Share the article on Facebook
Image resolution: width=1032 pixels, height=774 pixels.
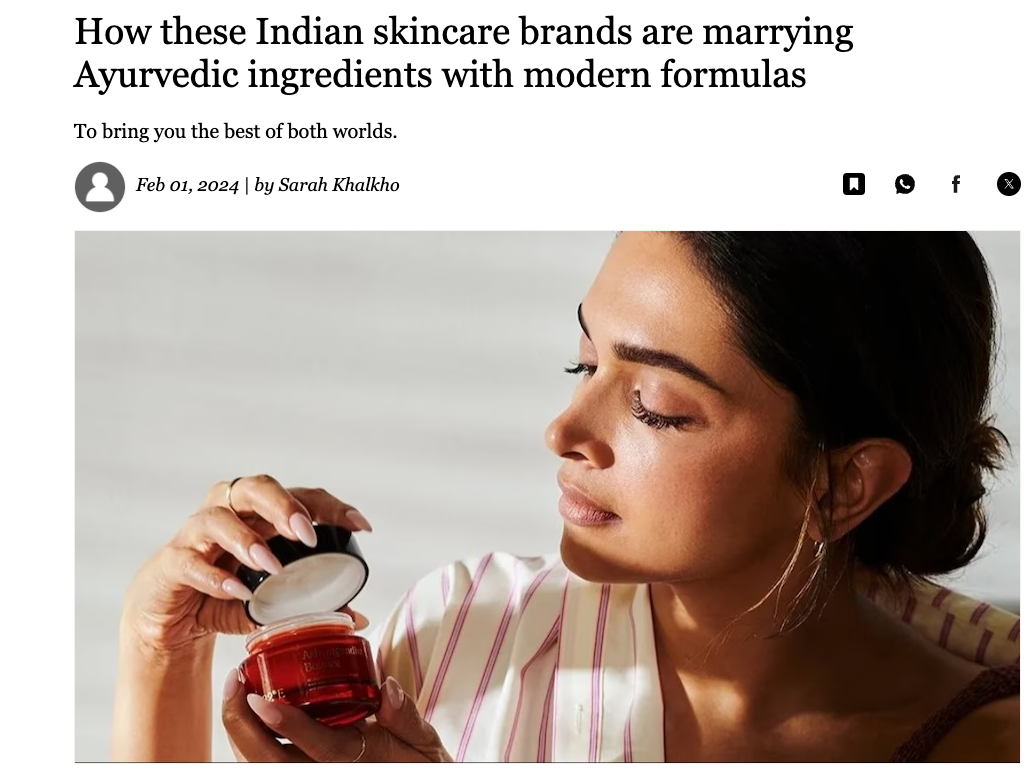pos(956,184)
